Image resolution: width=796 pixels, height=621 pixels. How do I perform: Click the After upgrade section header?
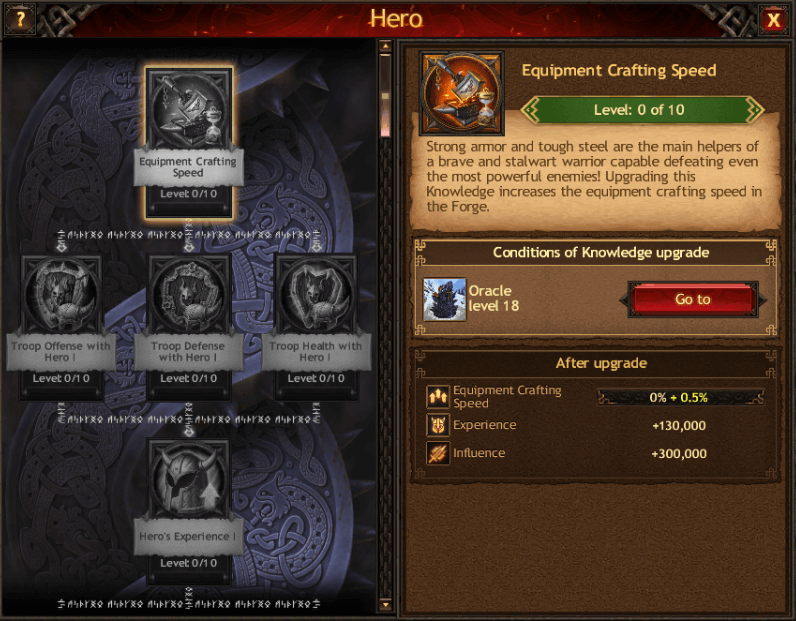(601, 363)
